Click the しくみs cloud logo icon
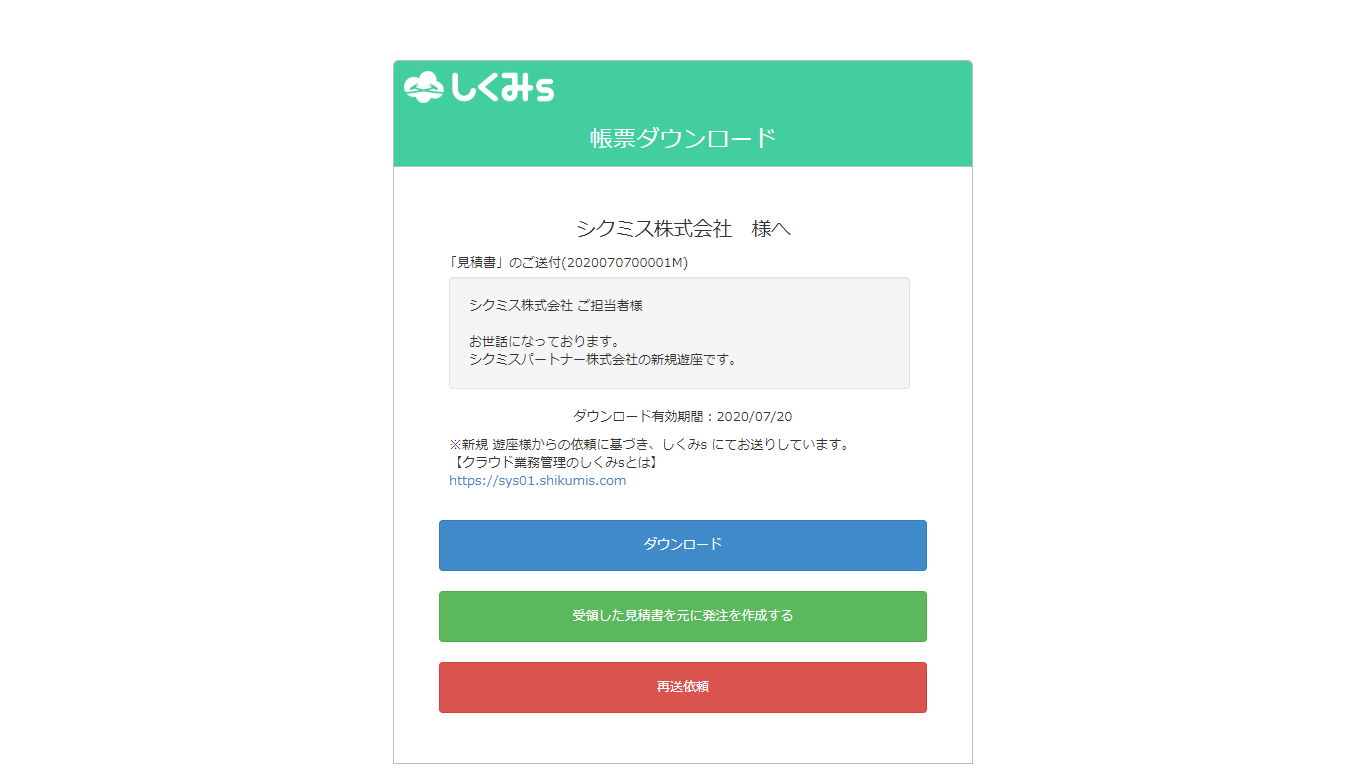 point(424,88)
